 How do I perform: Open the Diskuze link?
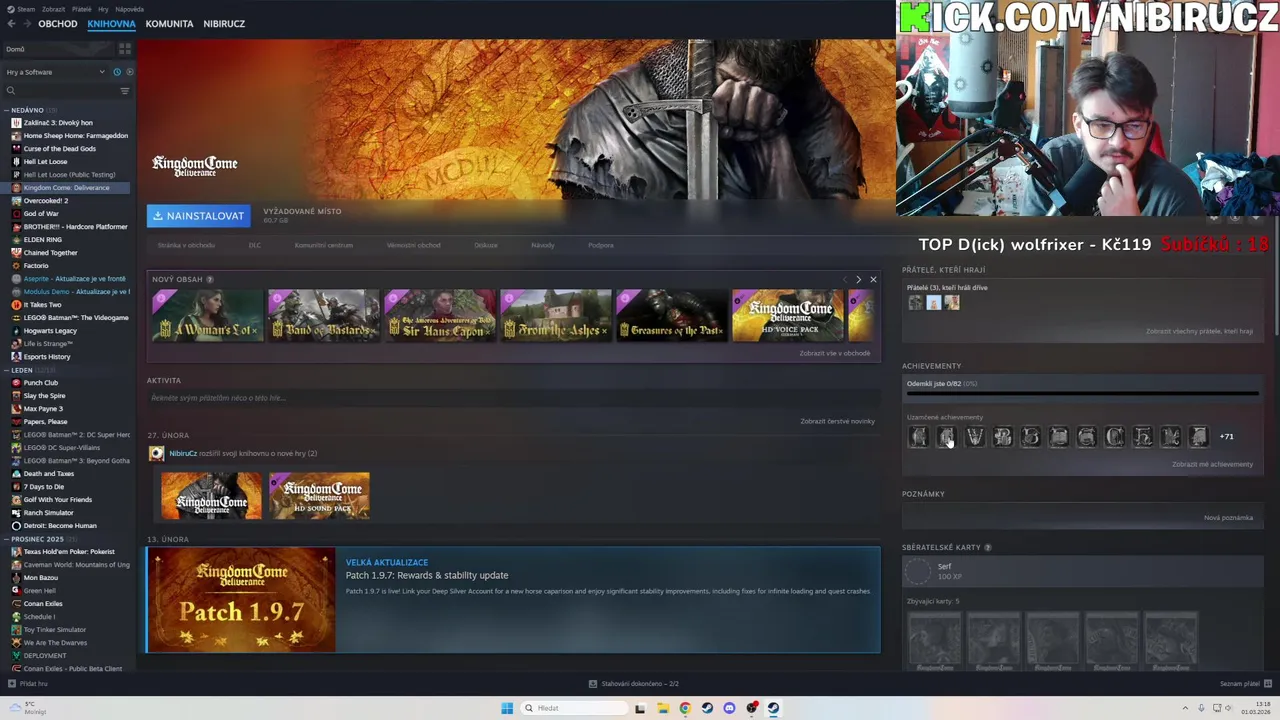[486, 245]
